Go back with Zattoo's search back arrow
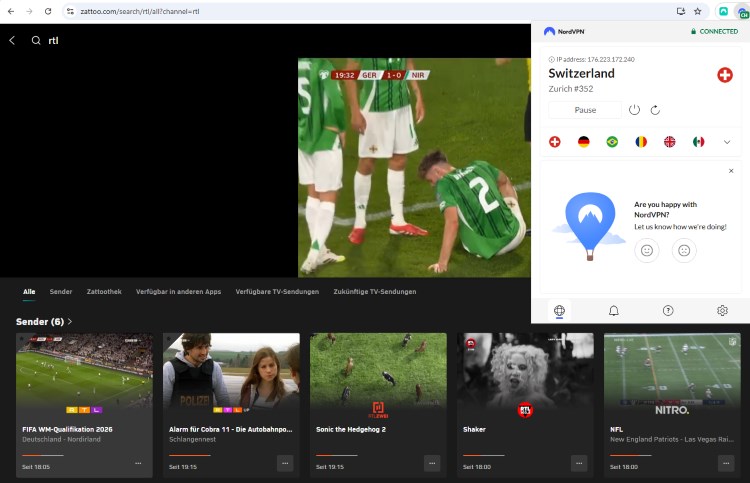This screenshot has height=483, width=750. (12, 41)
